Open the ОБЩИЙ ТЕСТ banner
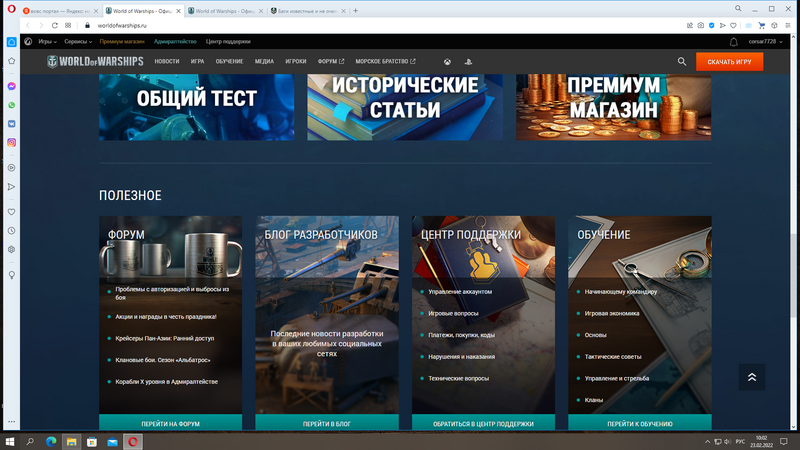 pyautogui.click(x=196, y=107)
